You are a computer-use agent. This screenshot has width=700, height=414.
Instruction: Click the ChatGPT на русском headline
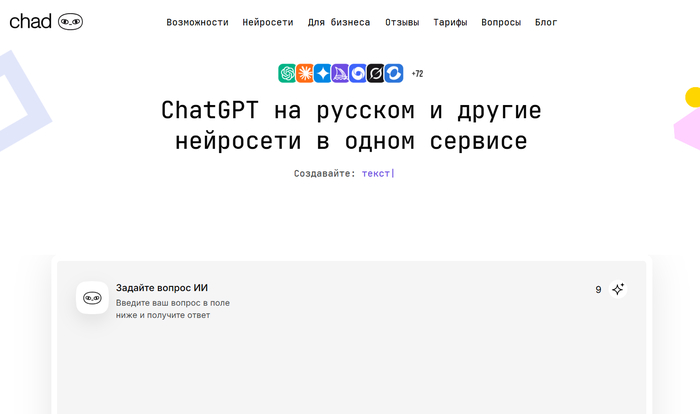[351, 125]
